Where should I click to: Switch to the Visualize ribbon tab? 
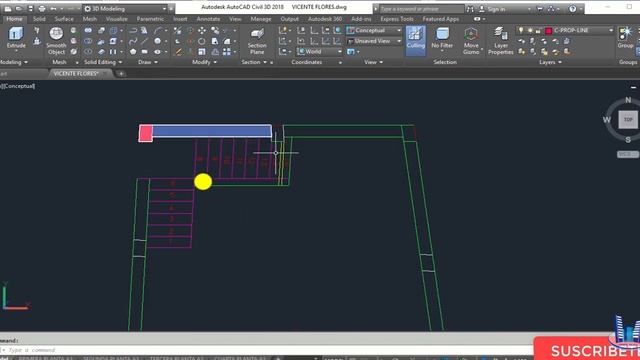[117, 19]
